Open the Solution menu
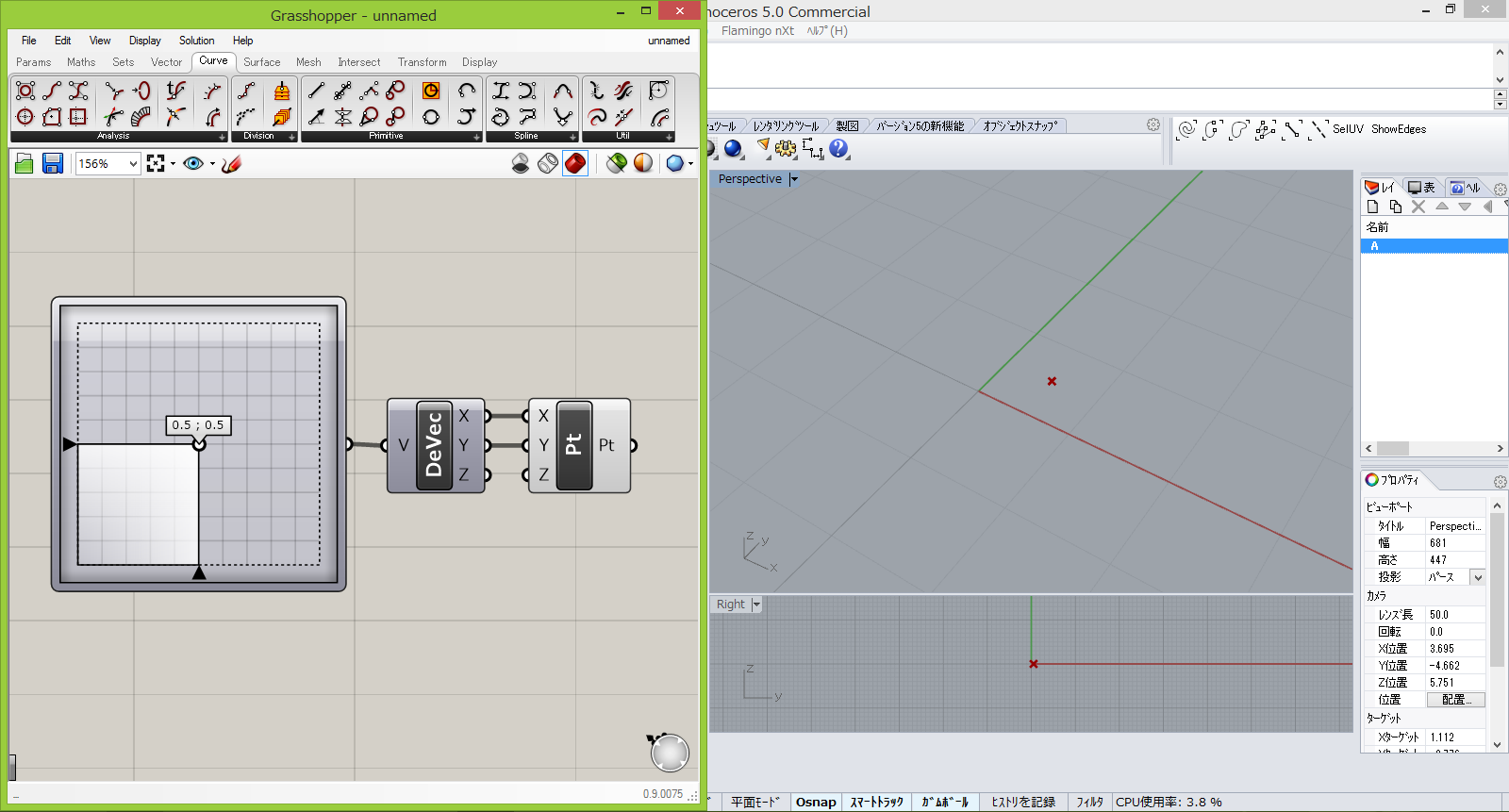This screenshot has width=1509, height=812. click(x=196, y=41)
